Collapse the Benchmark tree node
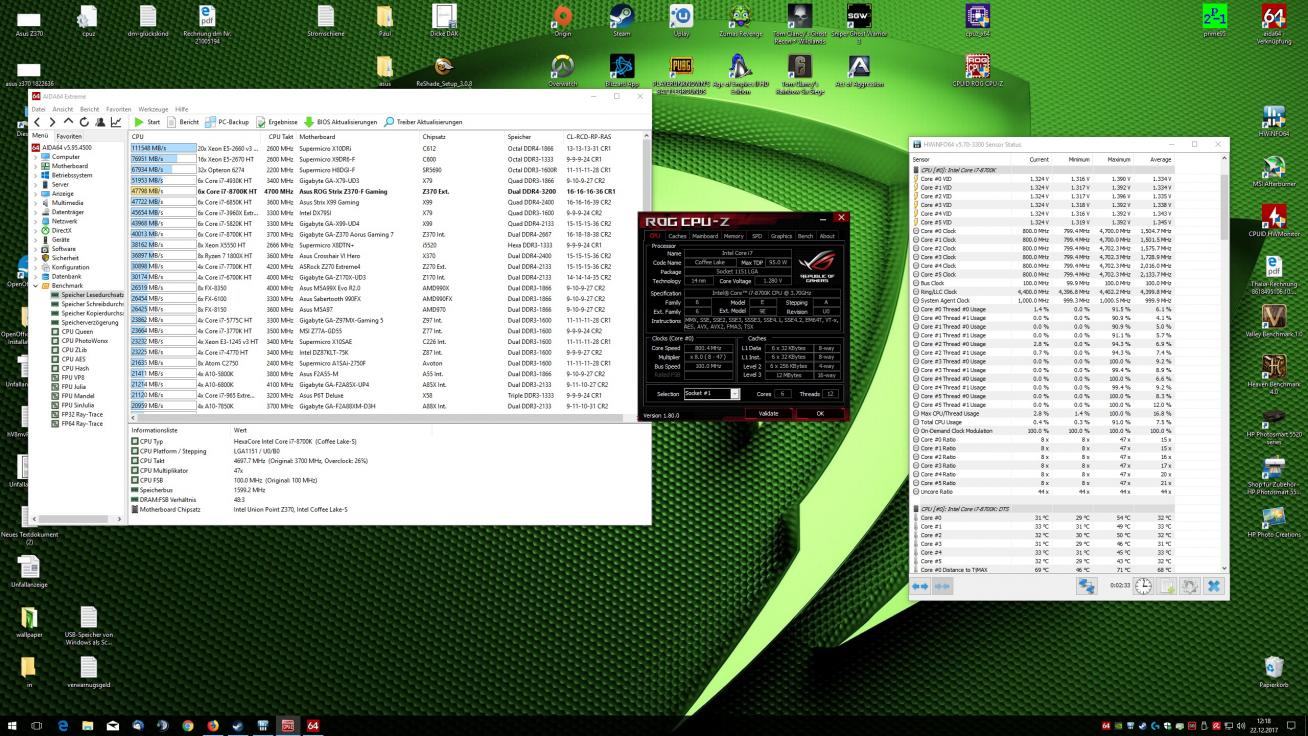This screenshot has width=1308, height=736. click(x=36, y=285)
